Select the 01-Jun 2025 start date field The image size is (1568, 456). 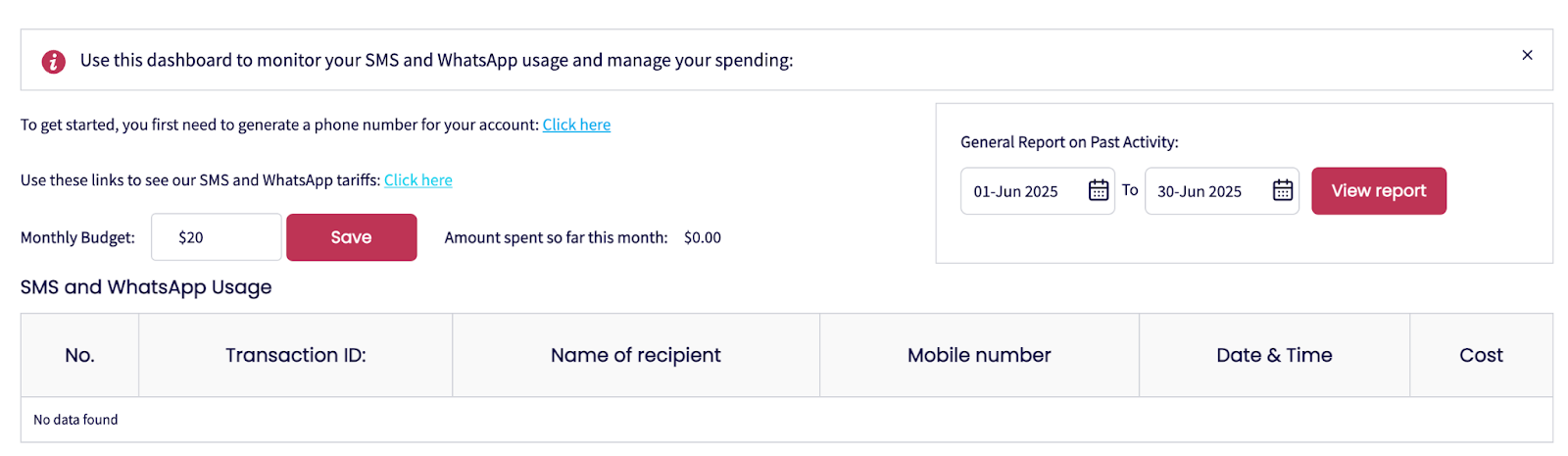(1016, 191)
